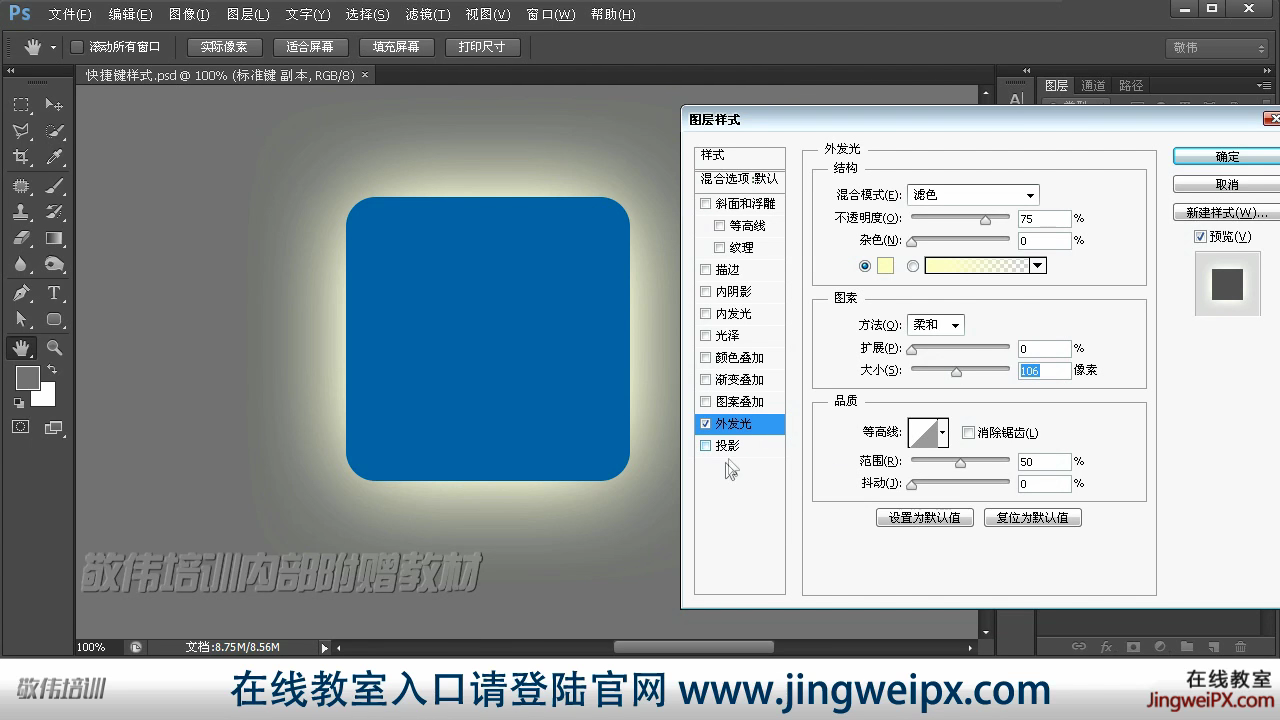The image size is (1280, 720).
Task: Select the Move tool
Action: (x=54, y=105)
